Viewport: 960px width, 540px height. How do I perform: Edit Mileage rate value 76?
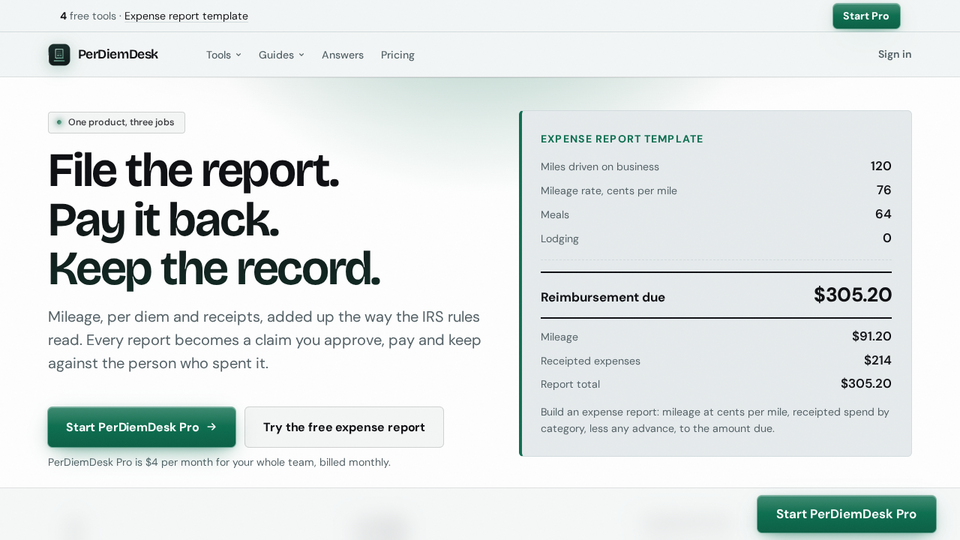[x=883, y=190]
